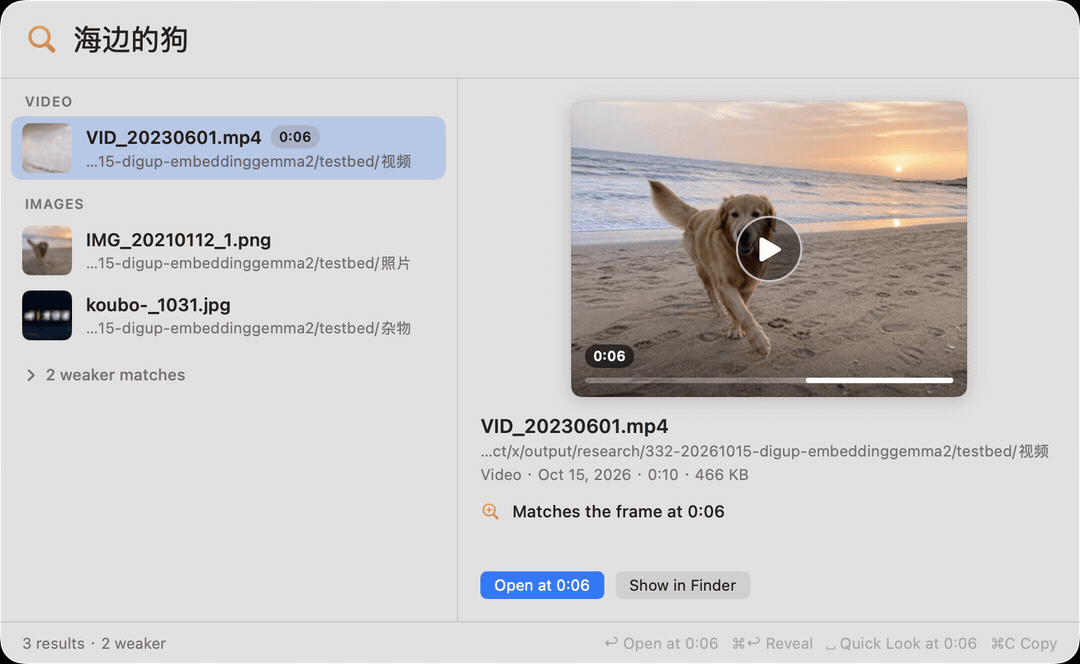The height and width of the screenshot is (664, 1080).
Task: Click the ⌘C Copy footer shortcut
Action: [1024, 643]
